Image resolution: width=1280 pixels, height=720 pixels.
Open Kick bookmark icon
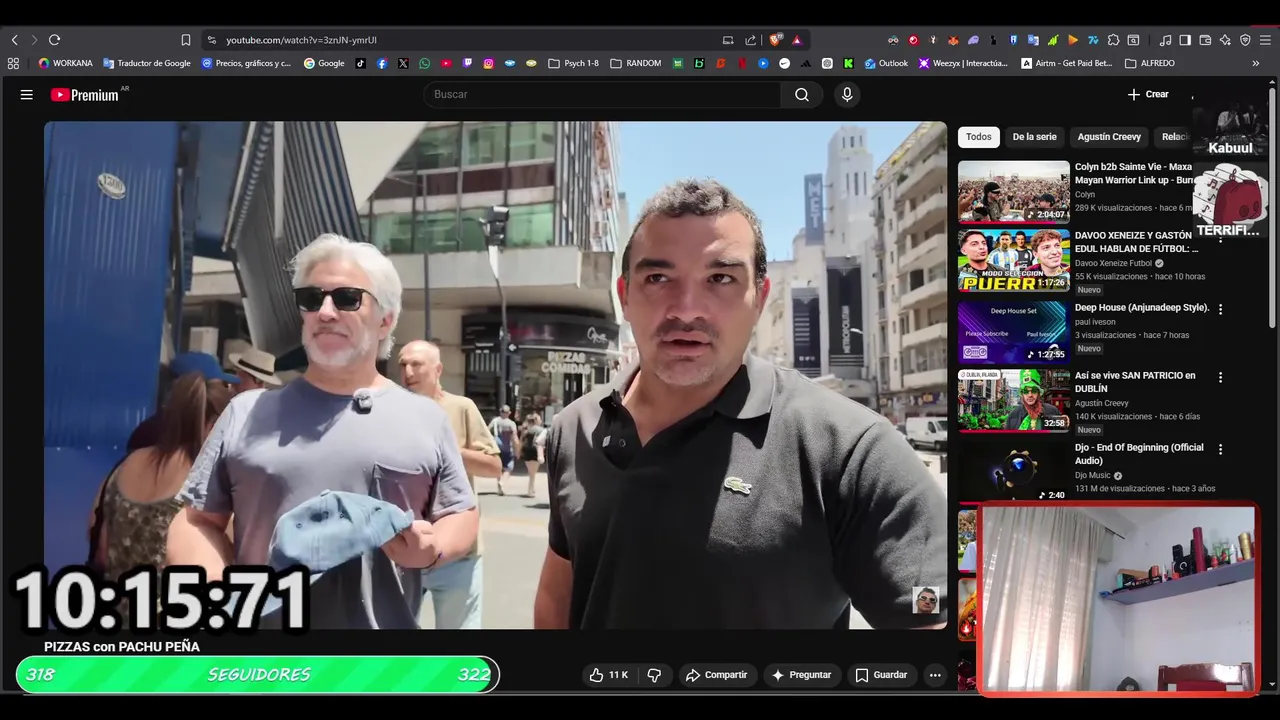(x=848, y=63)
